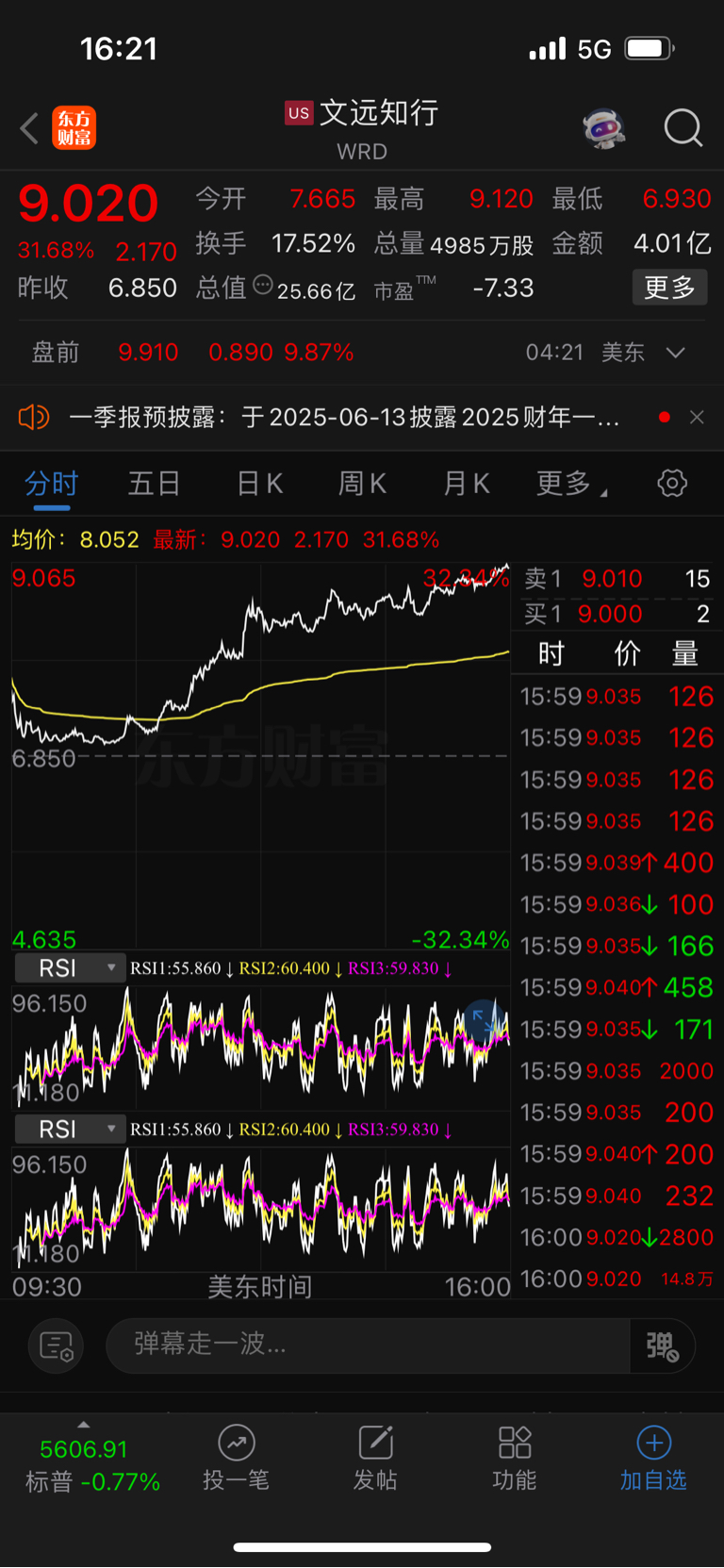Open the 东方财富 logo icon

74,128
